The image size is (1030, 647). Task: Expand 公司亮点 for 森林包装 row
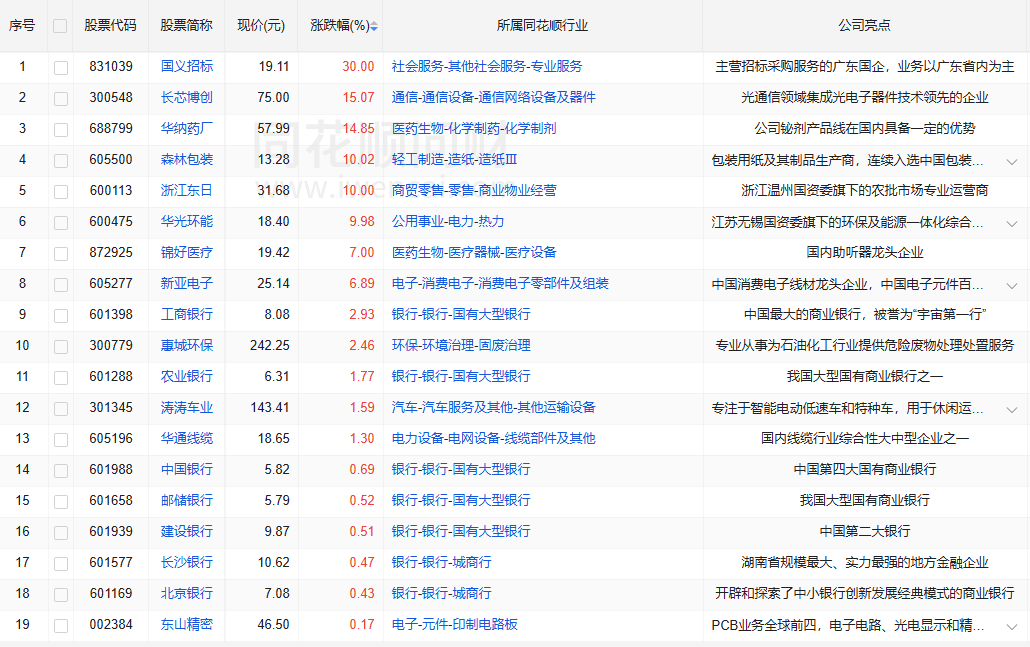[x=1012, y=161]
